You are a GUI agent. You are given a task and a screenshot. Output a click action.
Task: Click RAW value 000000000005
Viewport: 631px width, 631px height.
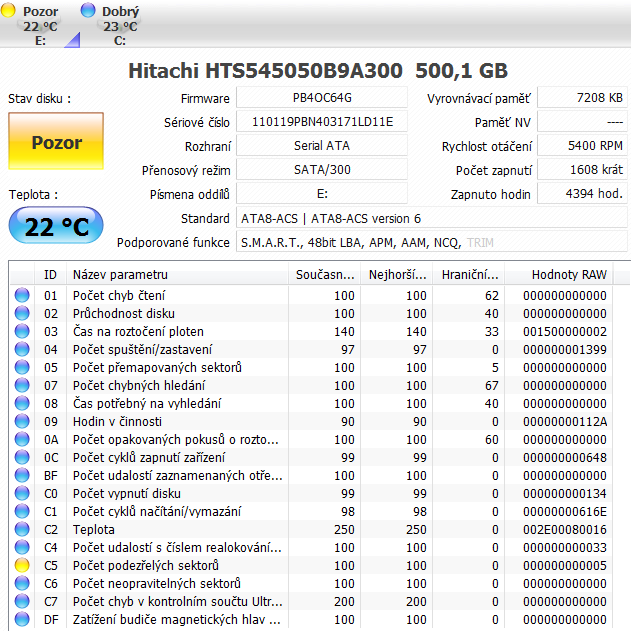tap(565, 565)
